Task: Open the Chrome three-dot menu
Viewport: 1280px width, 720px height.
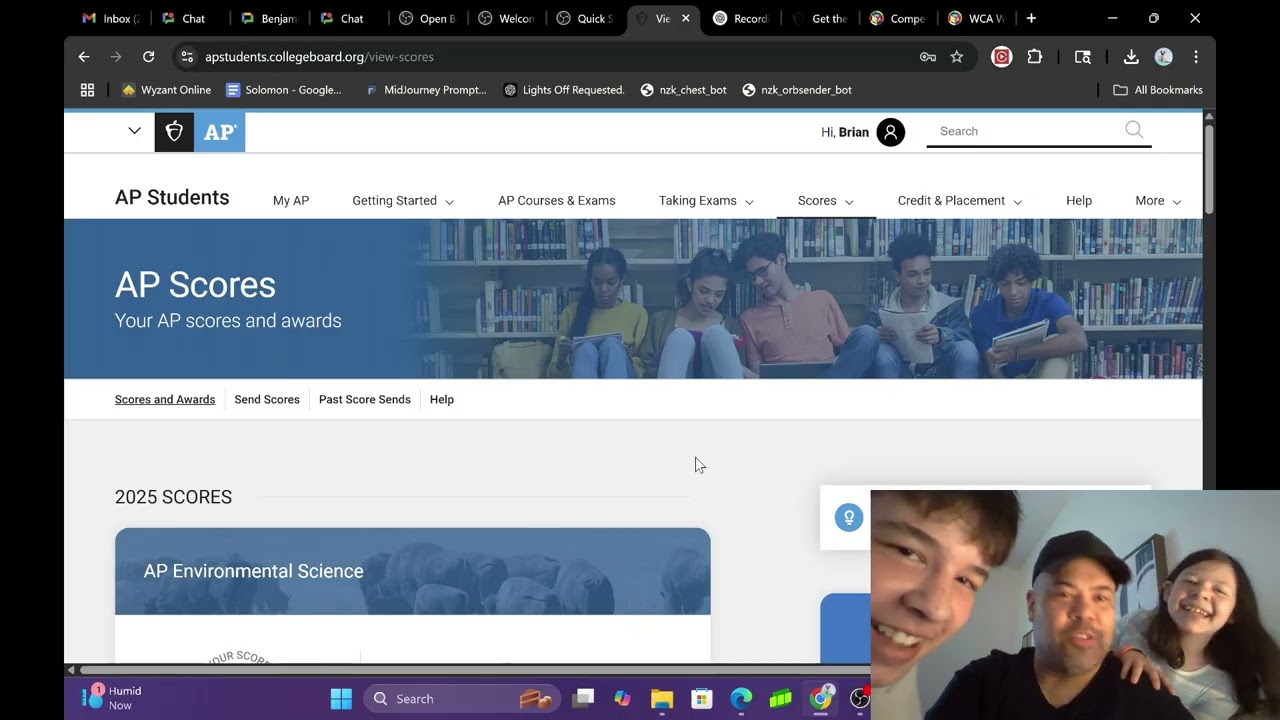Action: (x=1196, y=57)
